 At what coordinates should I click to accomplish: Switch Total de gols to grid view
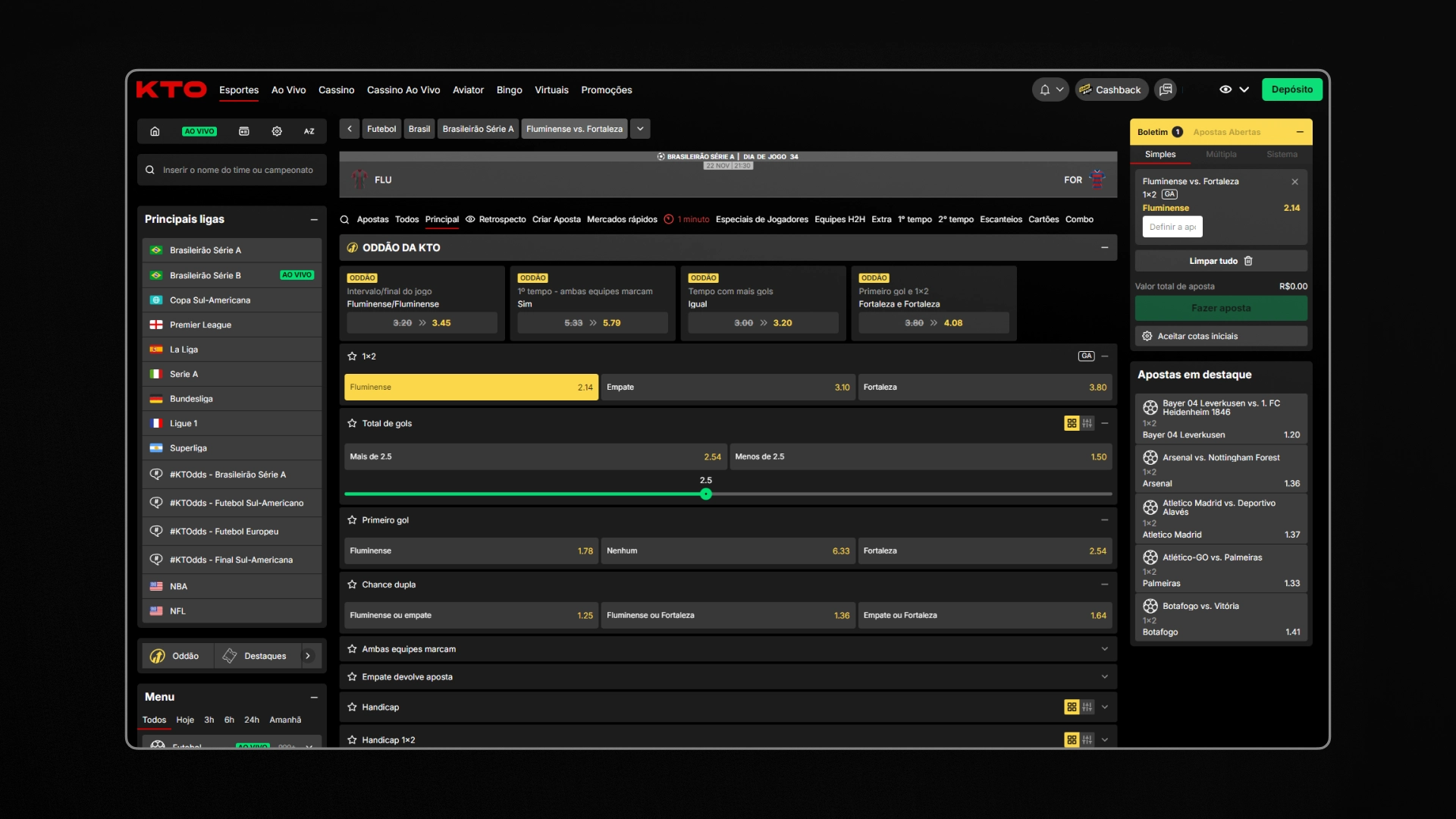point(1072,423)
